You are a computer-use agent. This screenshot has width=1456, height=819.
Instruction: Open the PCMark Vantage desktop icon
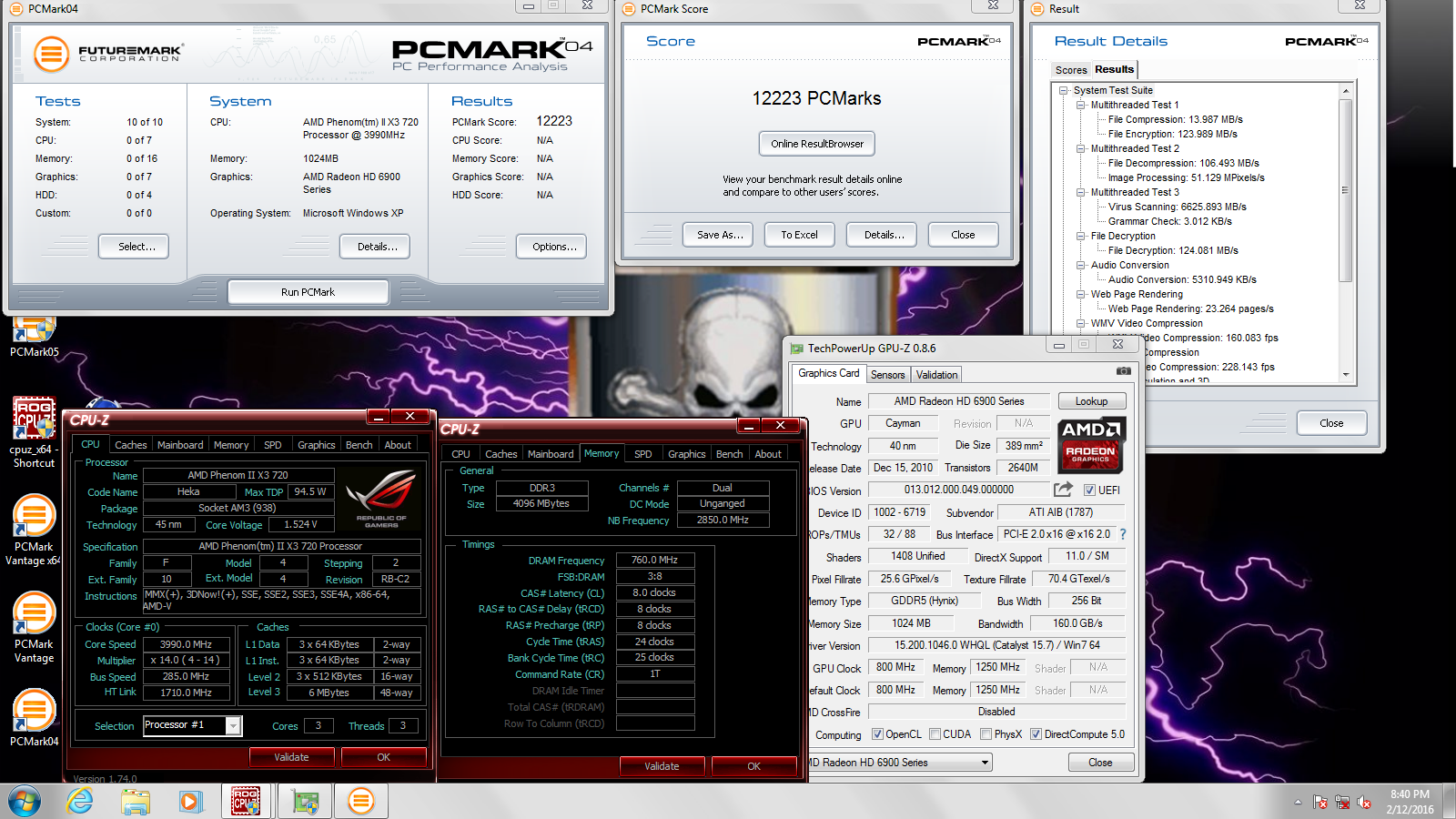[34, 627]
